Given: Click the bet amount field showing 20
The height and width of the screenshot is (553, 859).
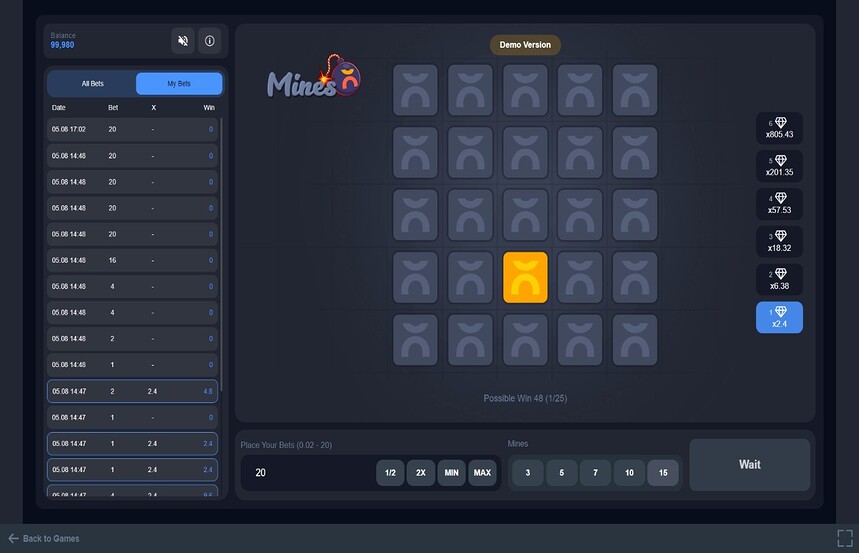Looking at the screenshot, I should pos(307,472).
